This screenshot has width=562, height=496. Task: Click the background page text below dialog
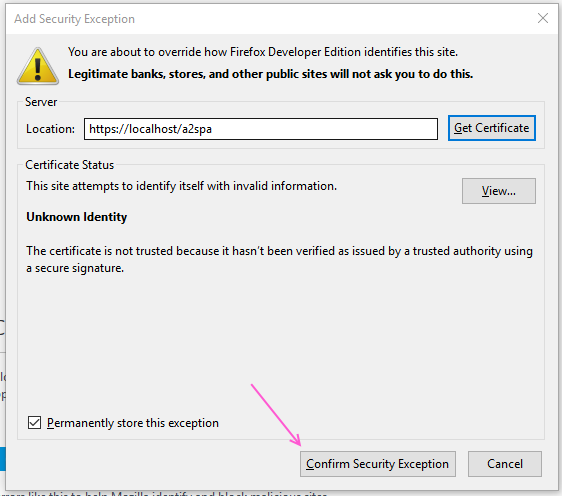(x=164, y=494)
